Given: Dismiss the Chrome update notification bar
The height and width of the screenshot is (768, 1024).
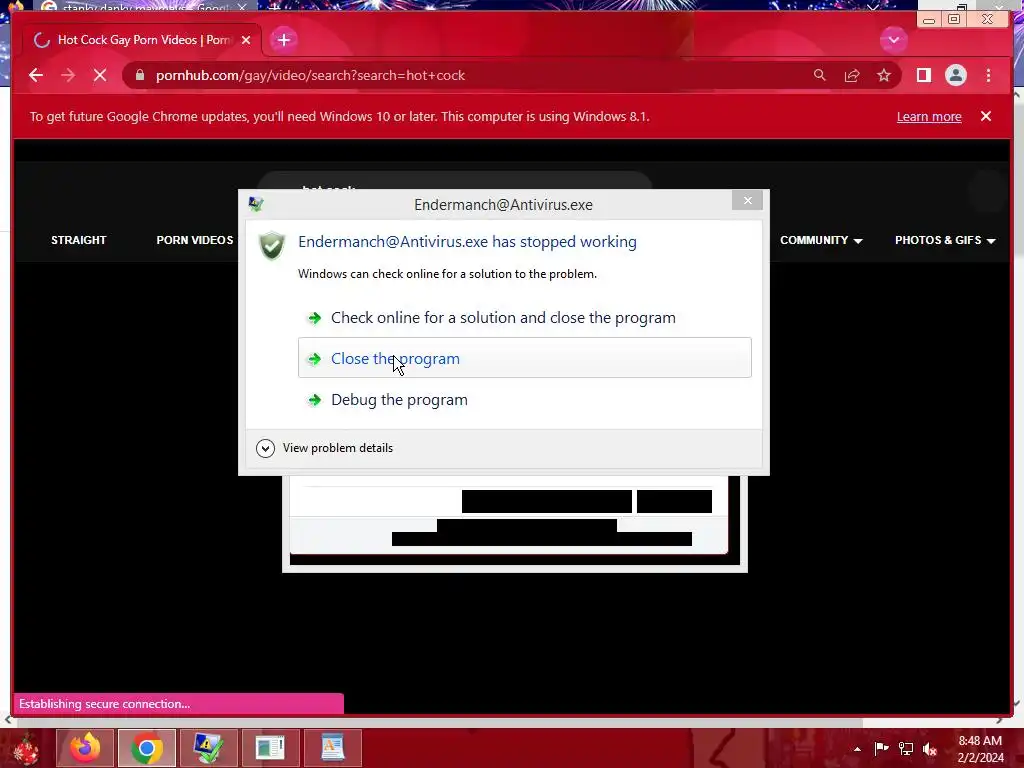Looking at the screenshot, I should click(x=986, y=116).
